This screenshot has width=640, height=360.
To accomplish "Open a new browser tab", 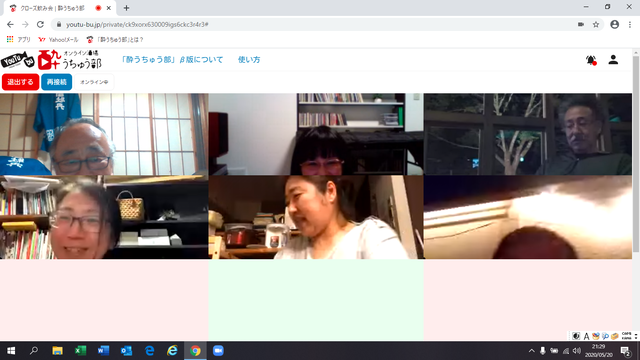I will pos(126,8).
